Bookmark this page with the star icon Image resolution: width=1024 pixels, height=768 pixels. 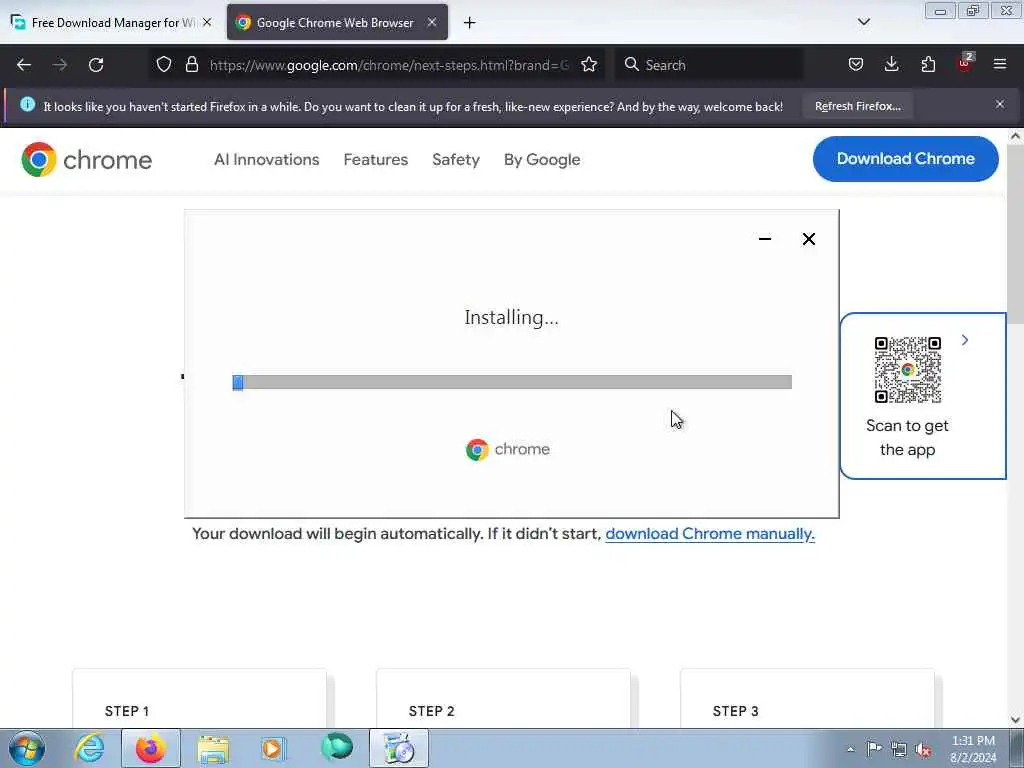pyautogui.click(x=589, y=64)
